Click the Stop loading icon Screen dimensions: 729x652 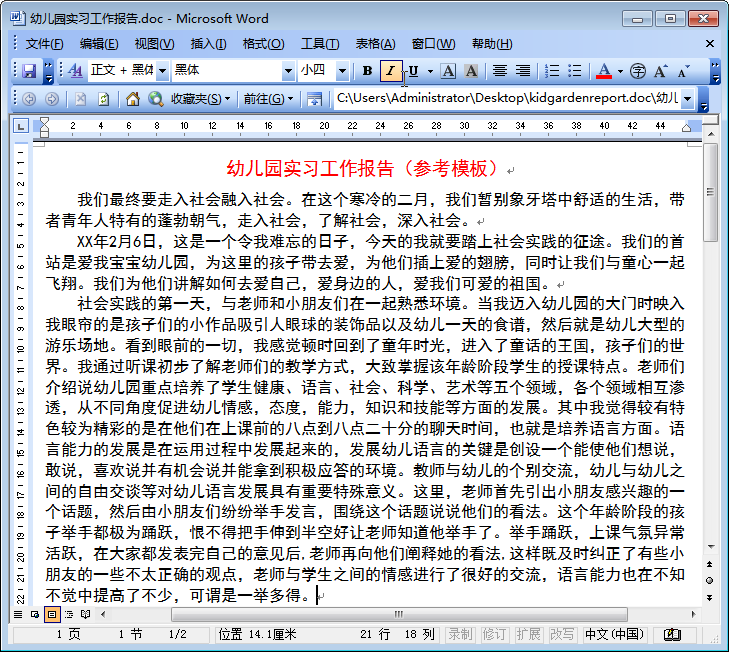pos(80,99)
